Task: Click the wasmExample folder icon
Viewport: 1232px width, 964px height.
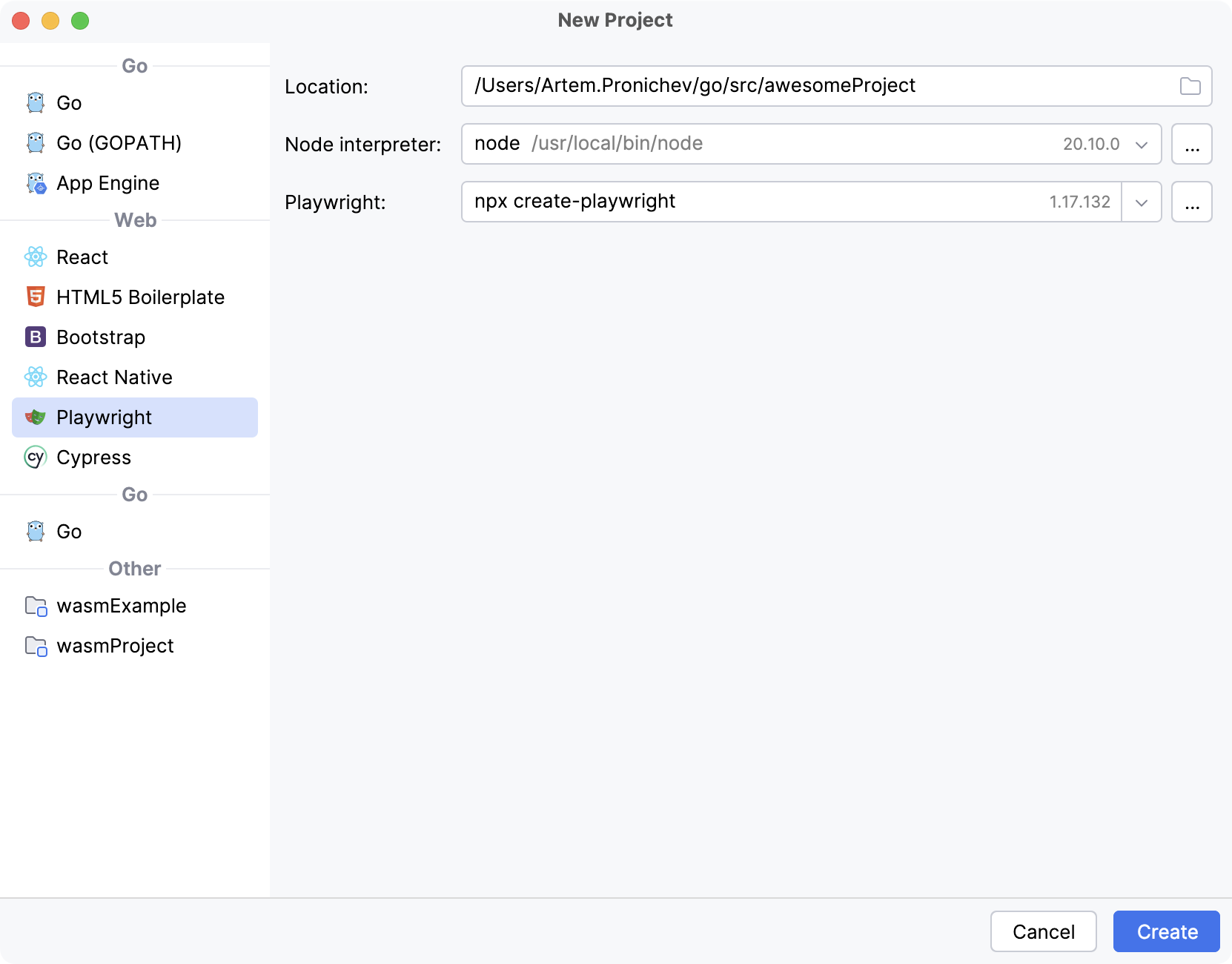Action: coord(36,607)
